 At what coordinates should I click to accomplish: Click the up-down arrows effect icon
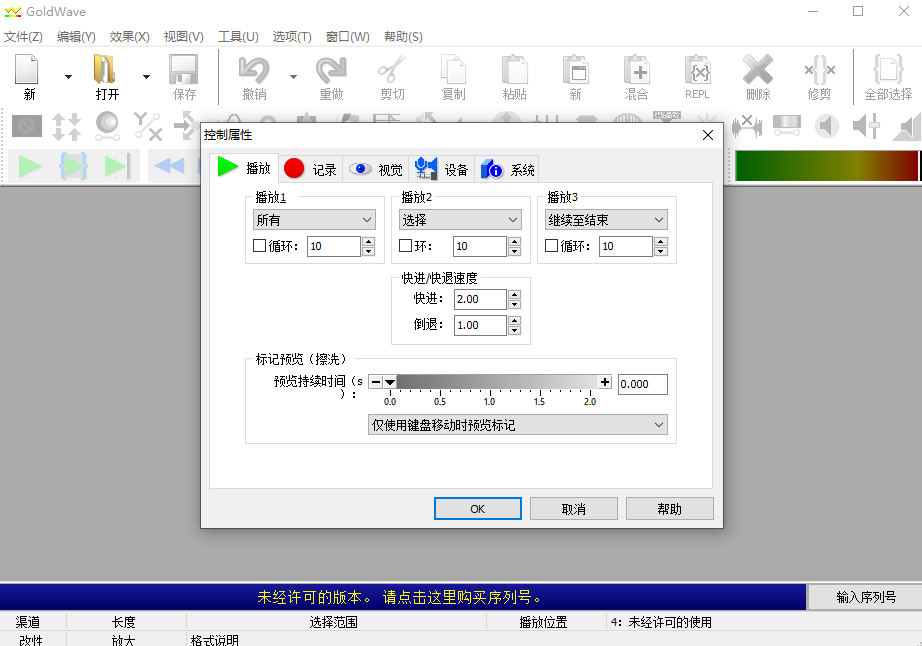66,126
